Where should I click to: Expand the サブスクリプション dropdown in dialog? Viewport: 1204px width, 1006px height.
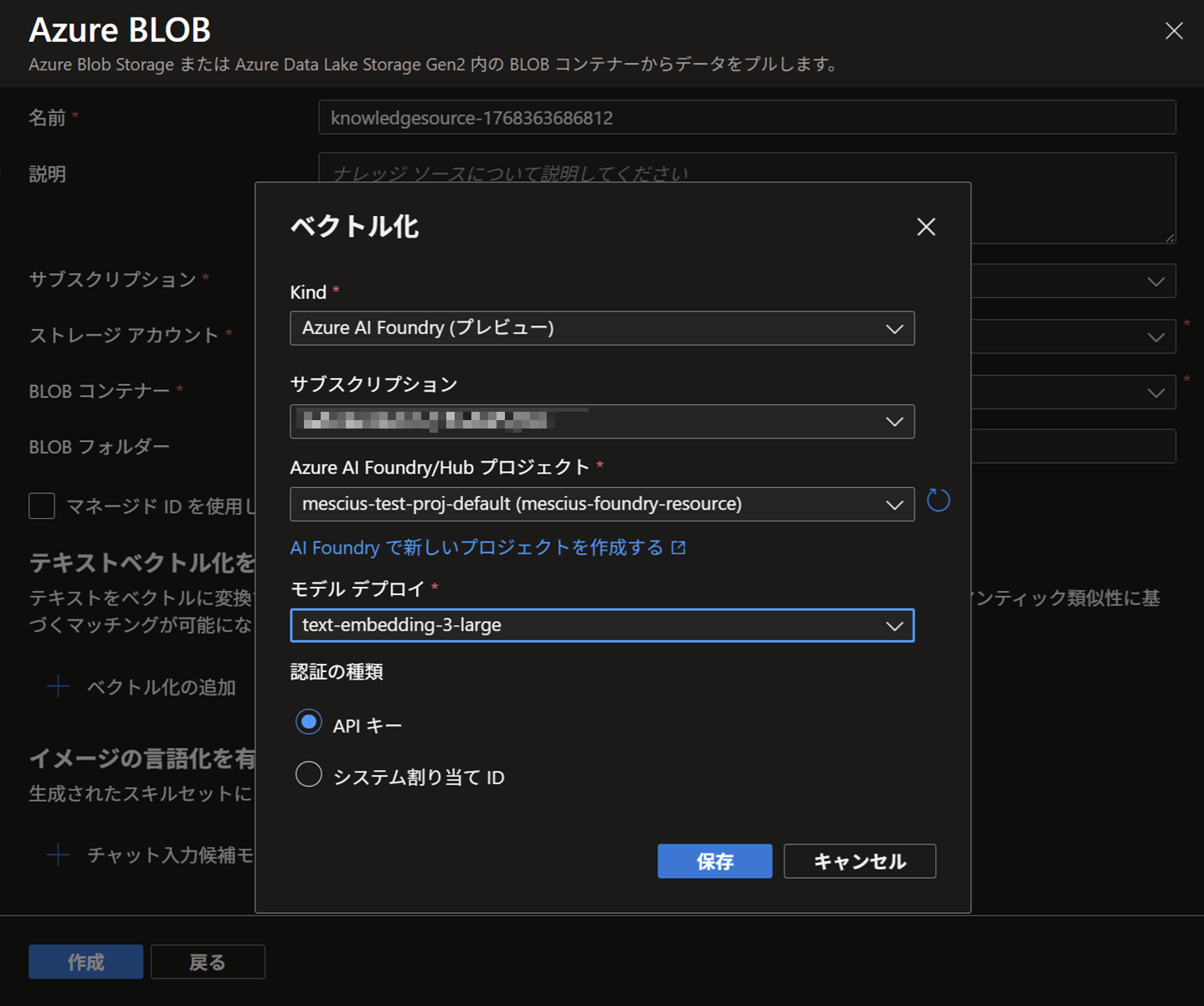pos(601,422)
